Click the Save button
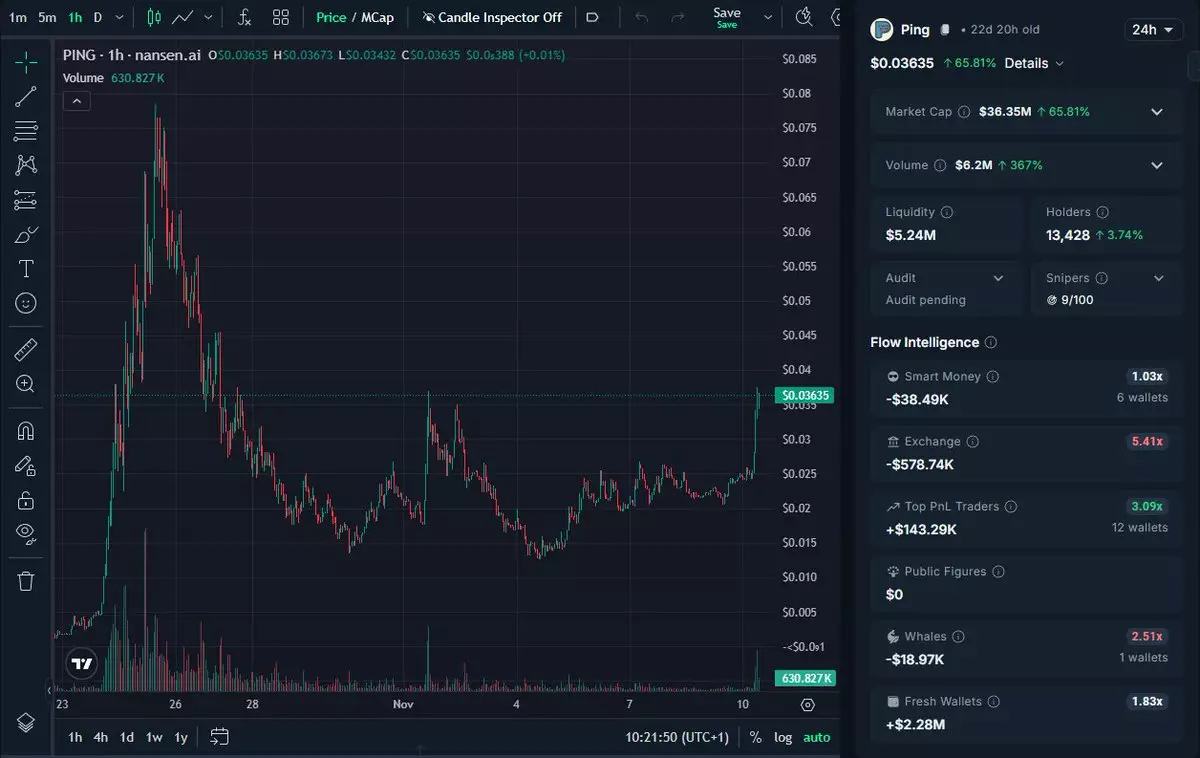 pyautogui.click(x=727, y=17)
